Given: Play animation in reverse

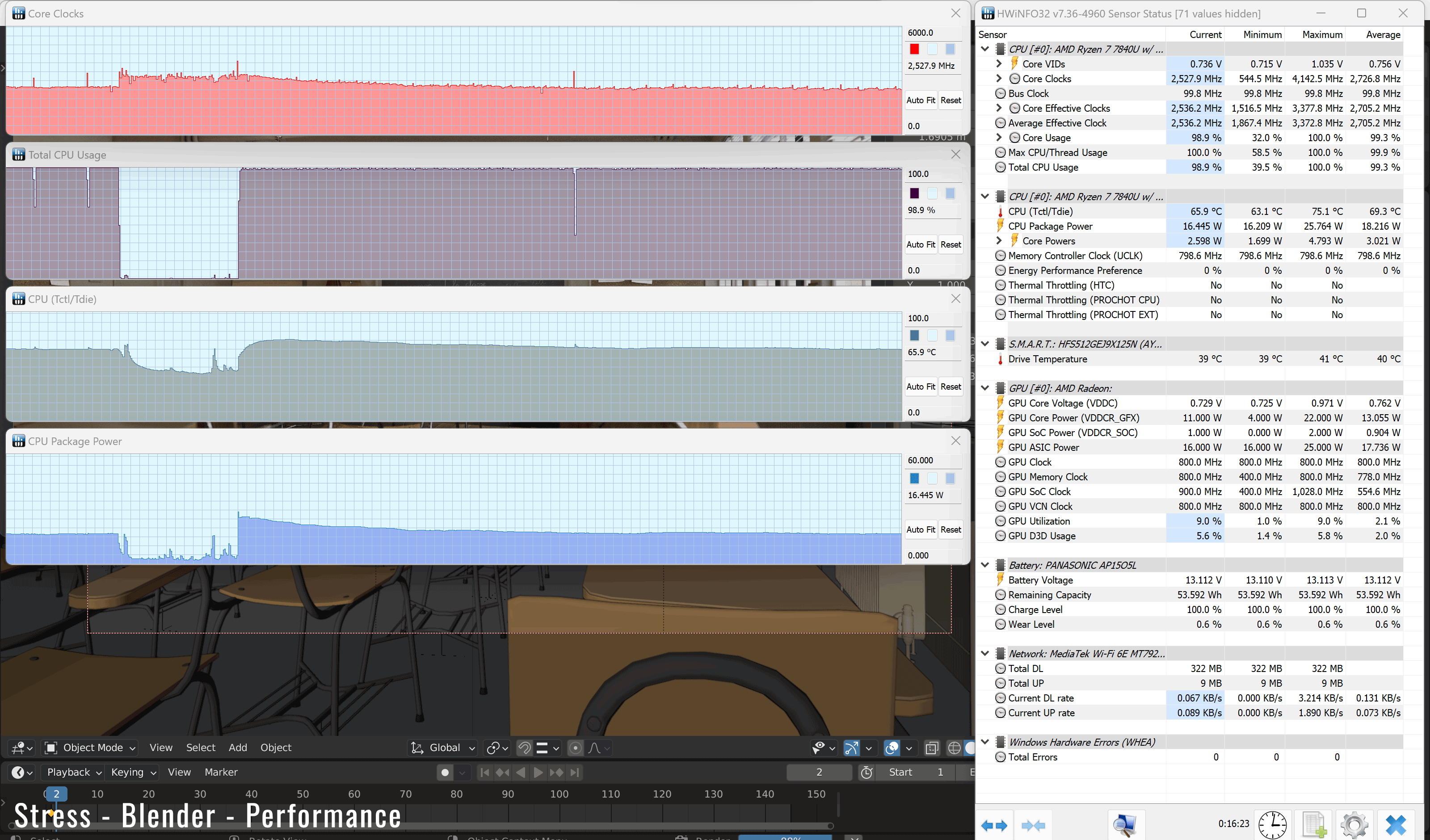Looking at the screenshot, I should point(520,773).
